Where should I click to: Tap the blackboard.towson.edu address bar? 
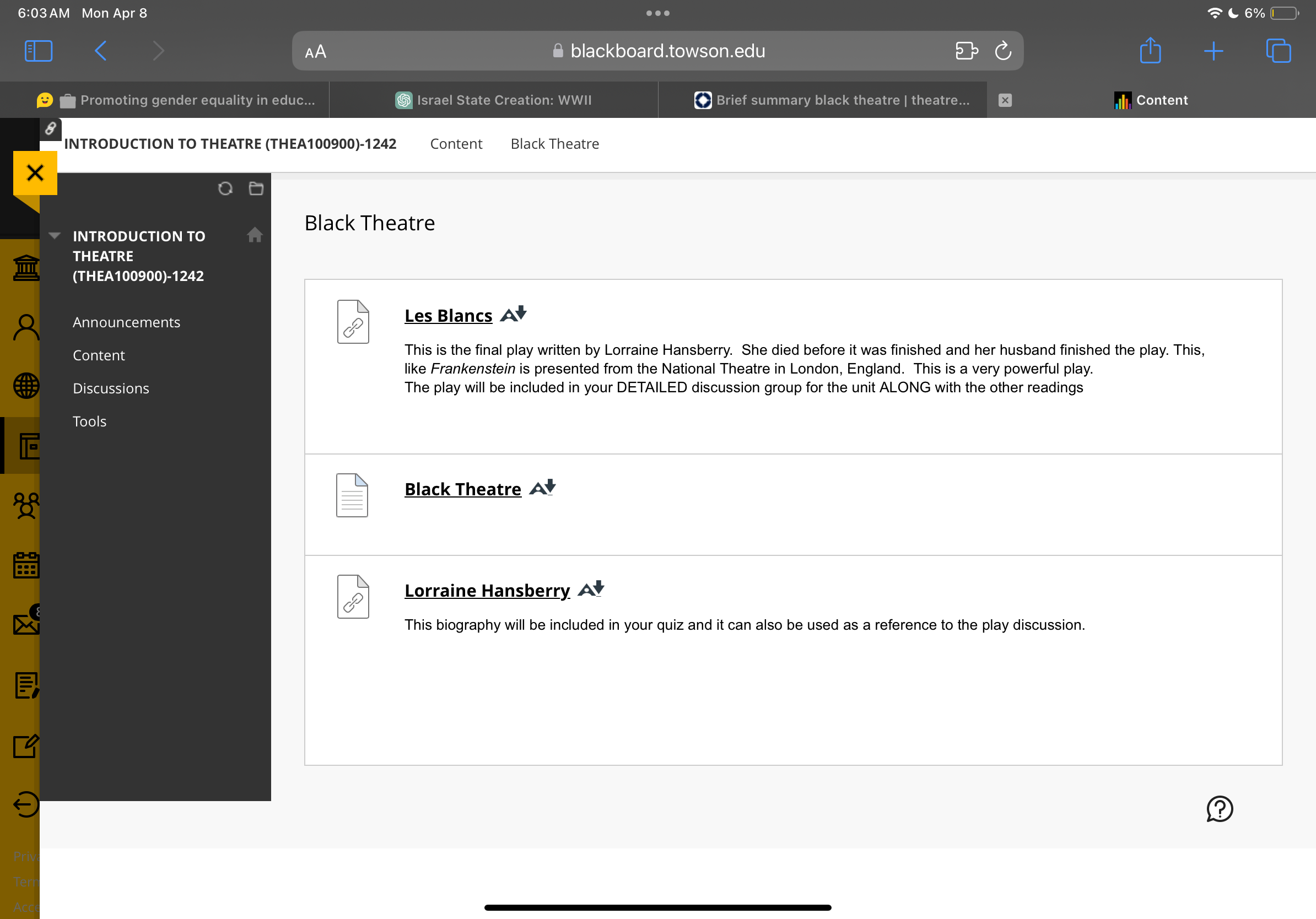(657, 51)
